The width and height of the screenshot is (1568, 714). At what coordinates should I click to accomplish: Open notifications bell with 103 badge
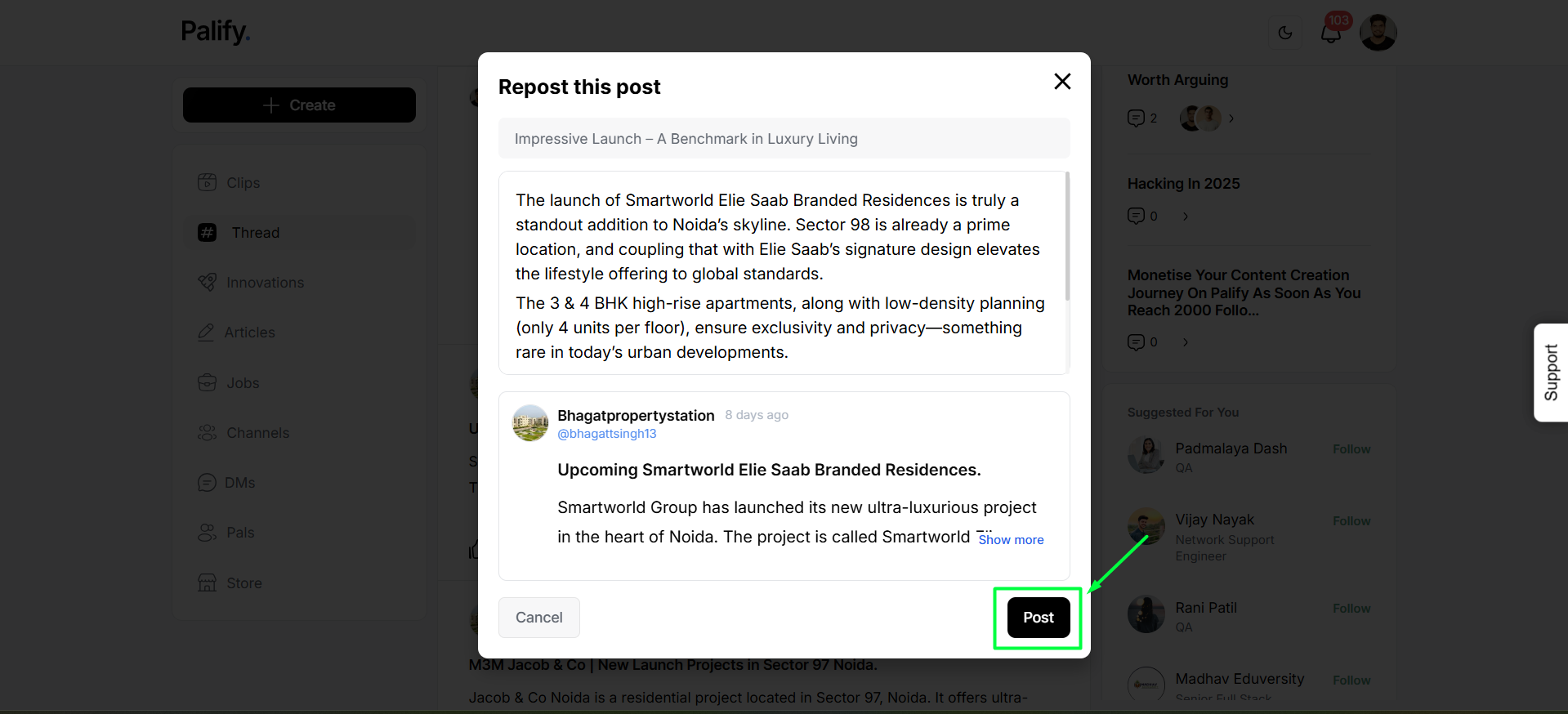coord(1331,33)
